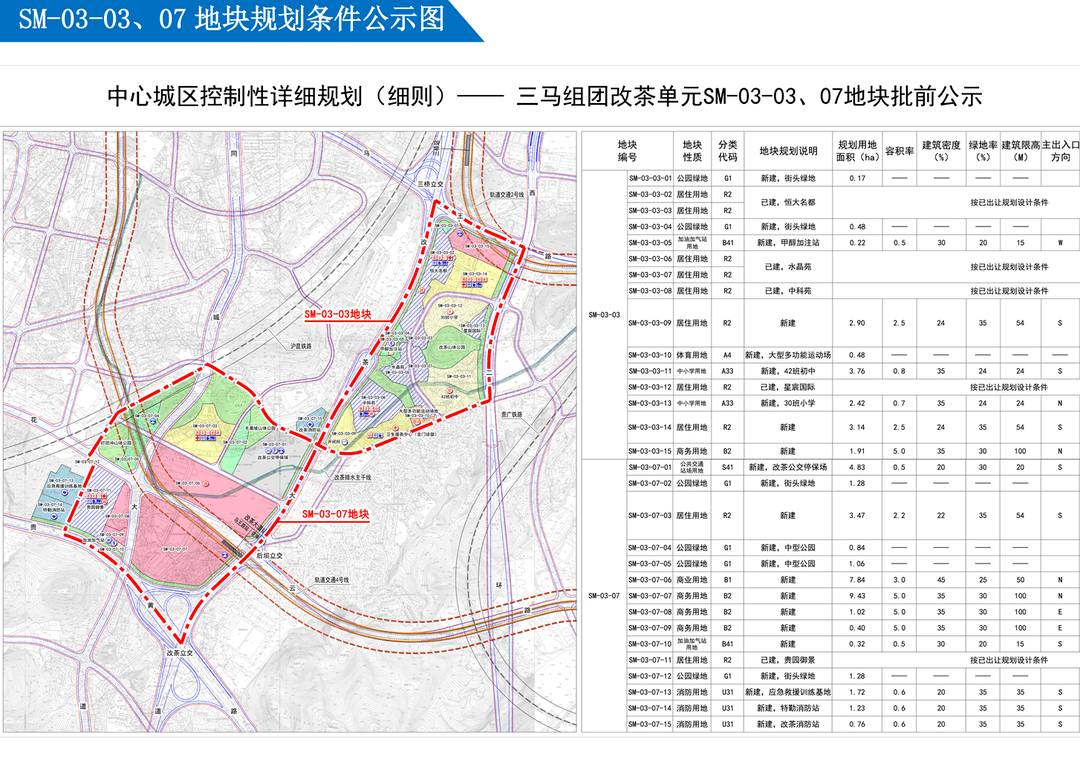This screenshot has width=1080, height=772.
Task: Click the 开闭所 blue icon on map
Action: point(344,441)
